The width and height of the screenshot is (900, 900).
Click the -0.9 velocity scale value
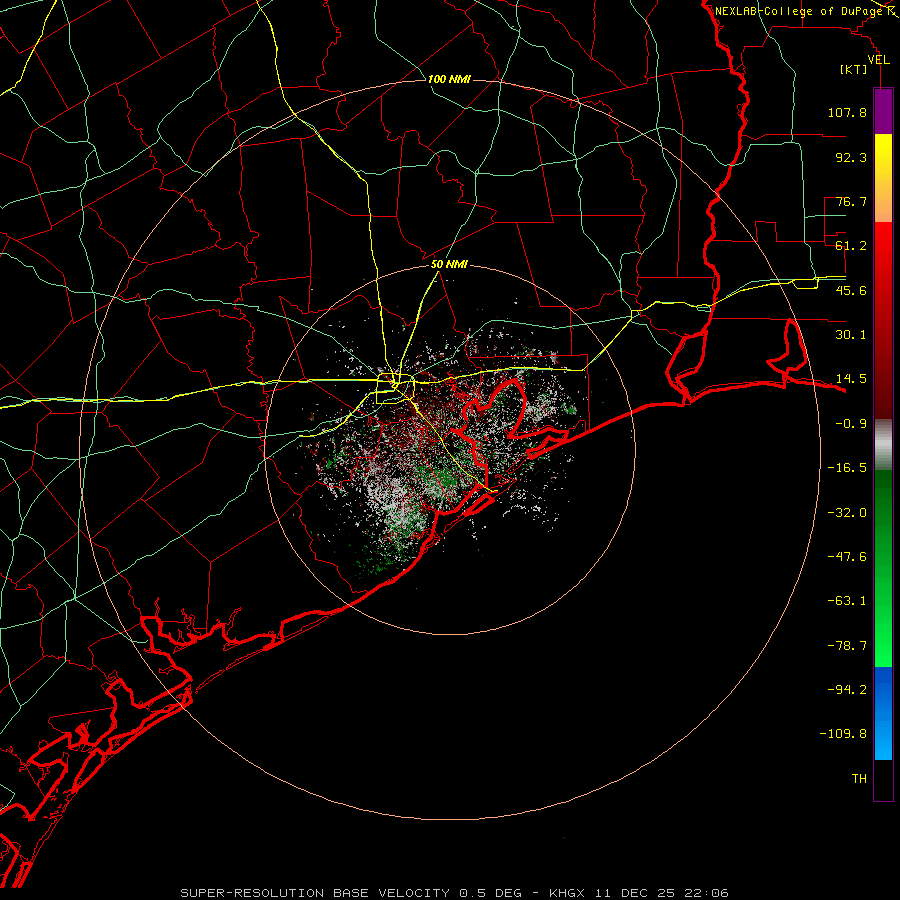(x=851, y=424)
